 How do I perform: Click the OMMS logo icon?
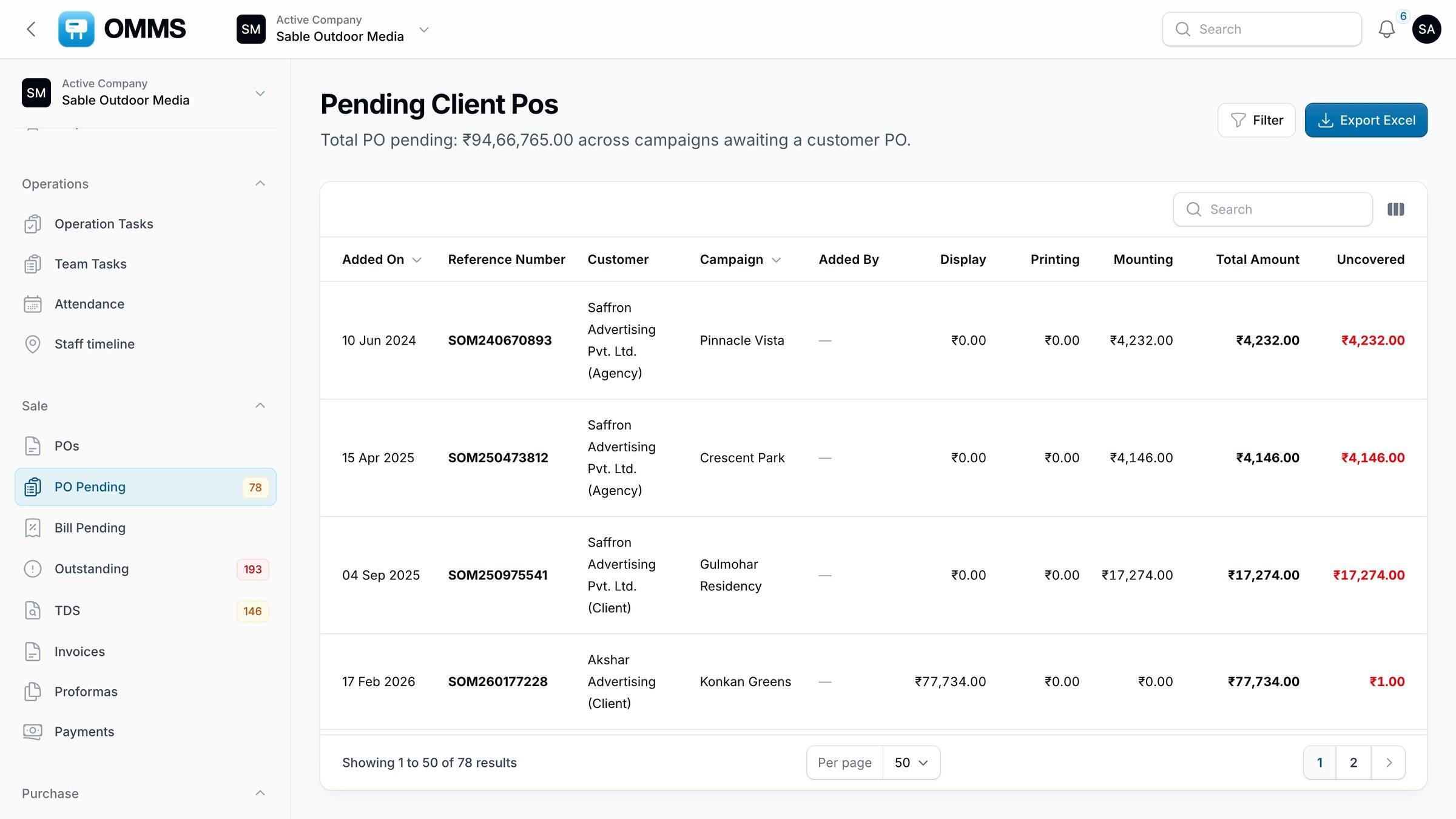pos(76,29)
